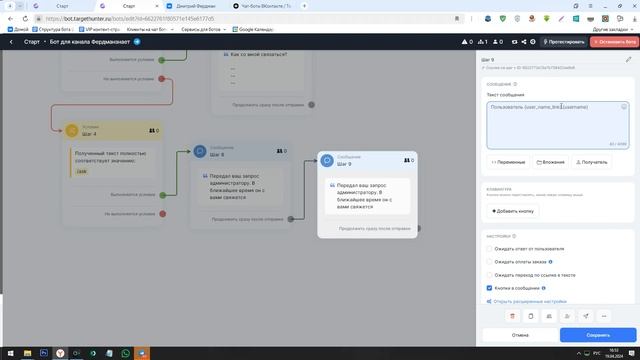
Task: Switch to the Дмитрий Фердман browser tab
Action: 196,6
